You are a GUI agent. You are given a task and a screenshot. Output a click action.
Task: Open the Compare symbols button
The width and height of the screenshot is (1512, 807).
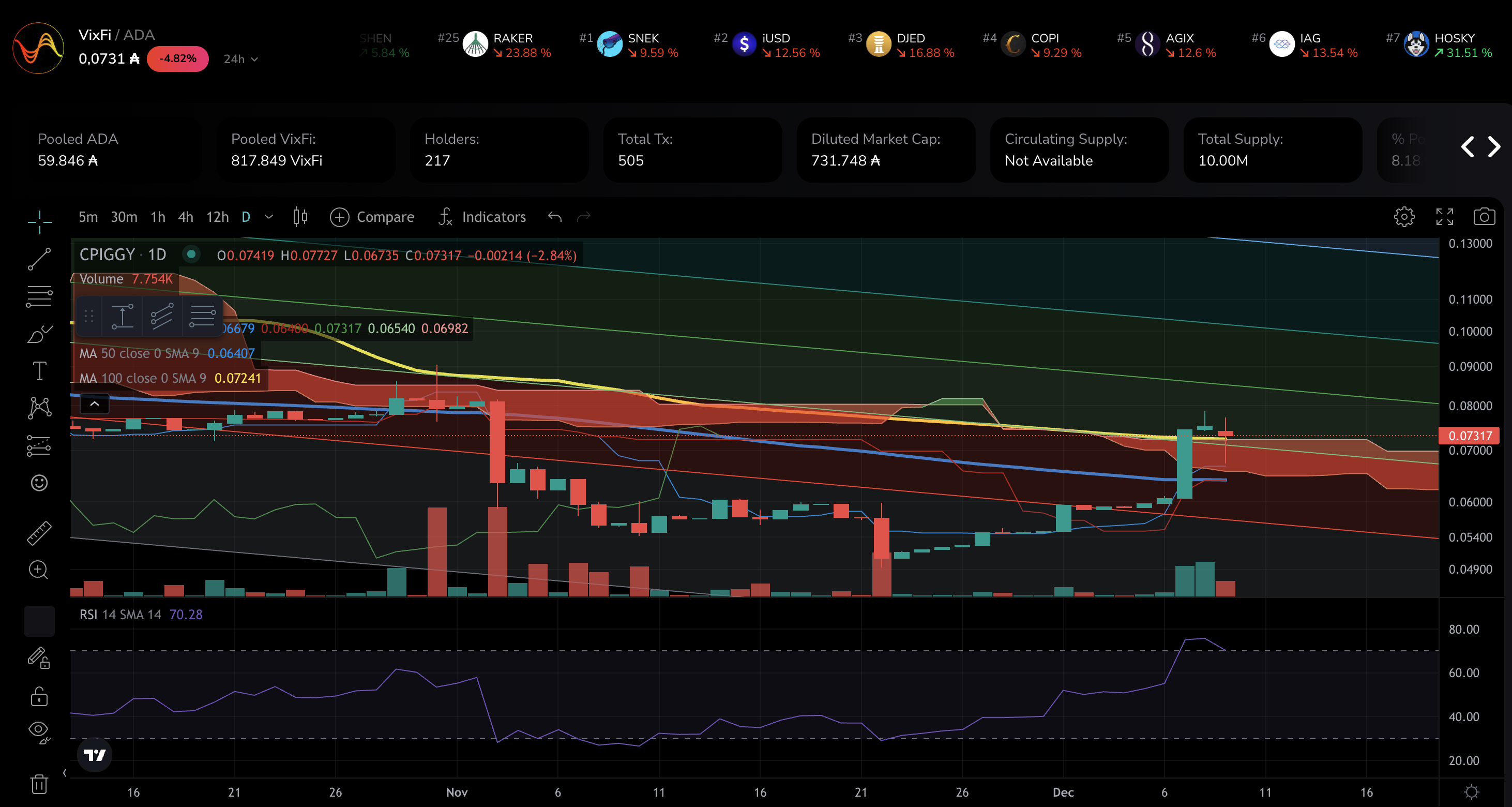(372, 217)
